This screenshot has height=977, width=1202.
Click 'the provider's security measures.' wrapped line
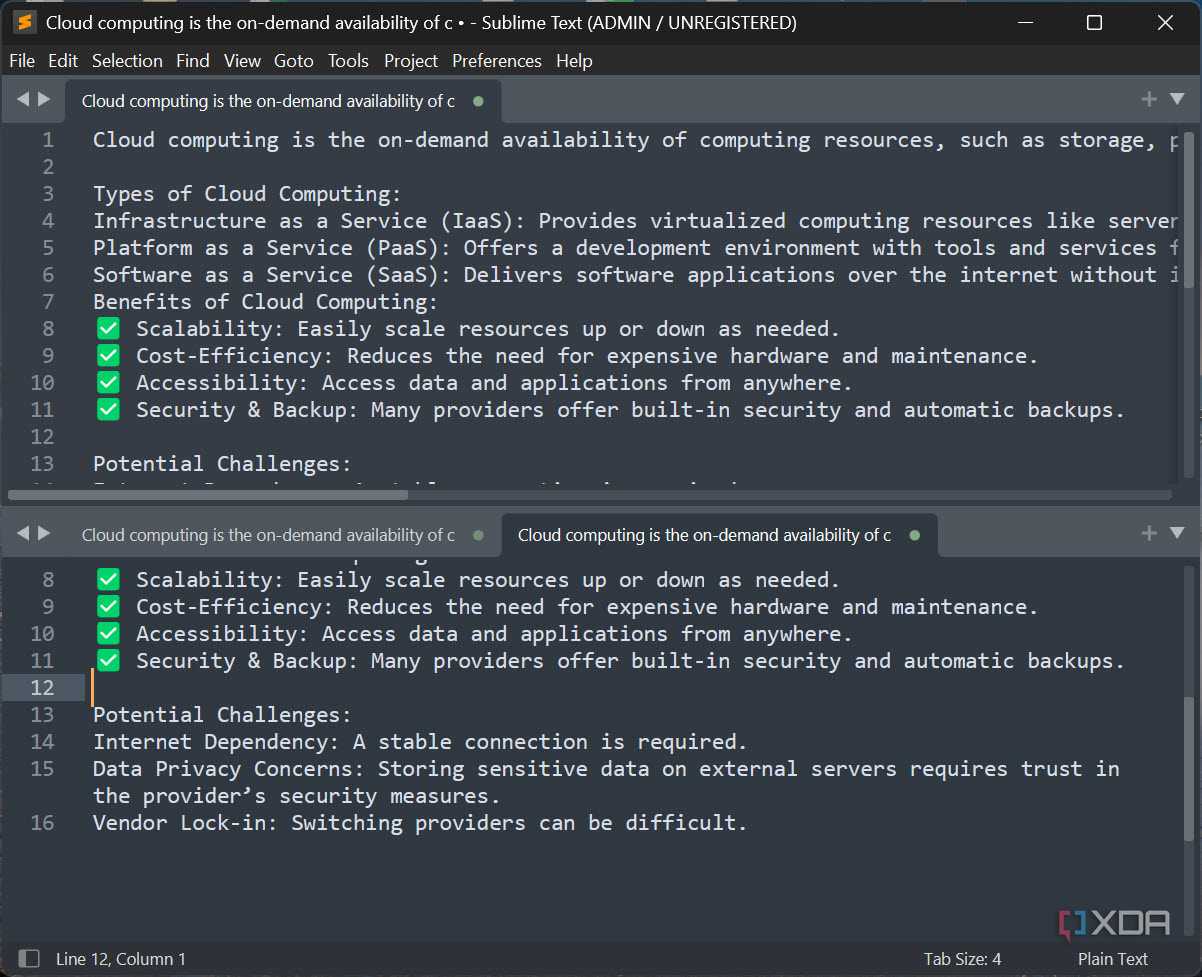[296, 795]
